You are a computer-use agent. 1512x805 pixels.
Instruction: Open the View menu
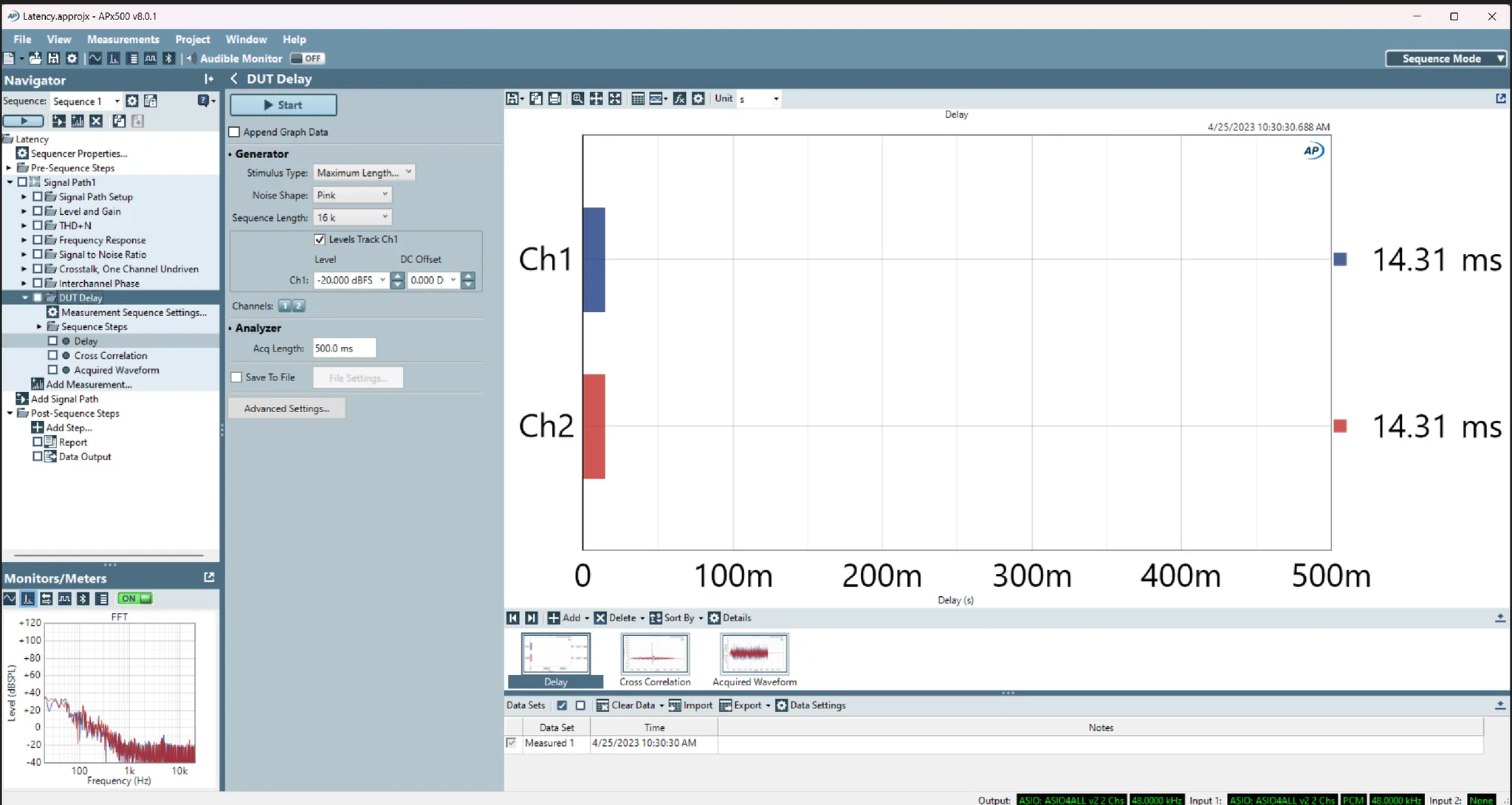click(x=59, y=39)
